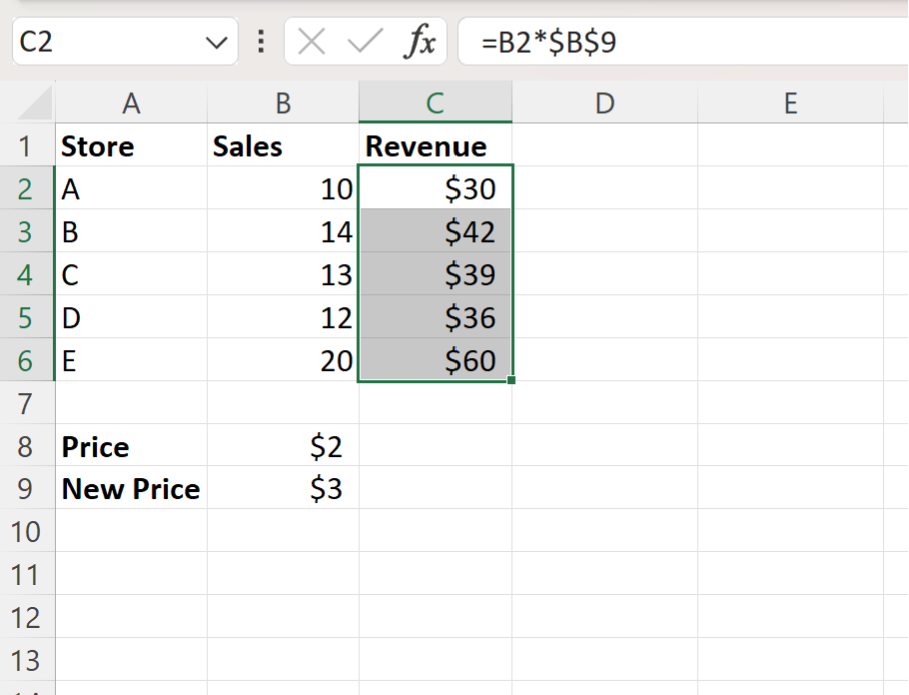Click the Enter checkmark icon in formula bar

point(365,42)
